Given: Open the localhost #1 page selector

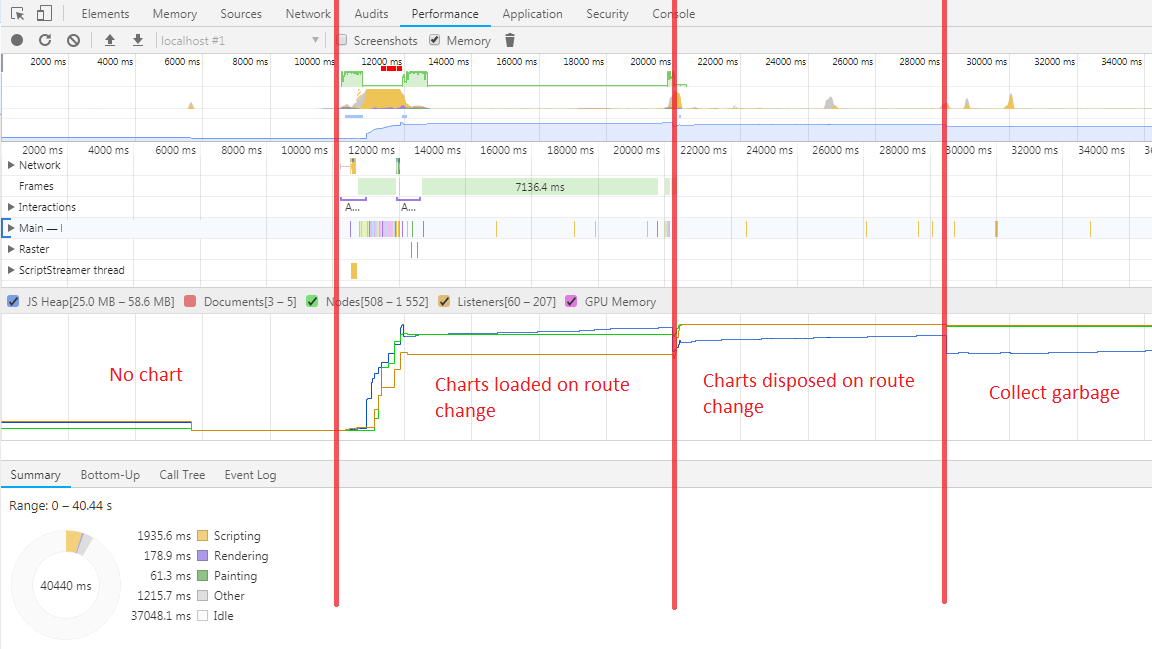Looking at the screenshot, I should pos(240,40).
